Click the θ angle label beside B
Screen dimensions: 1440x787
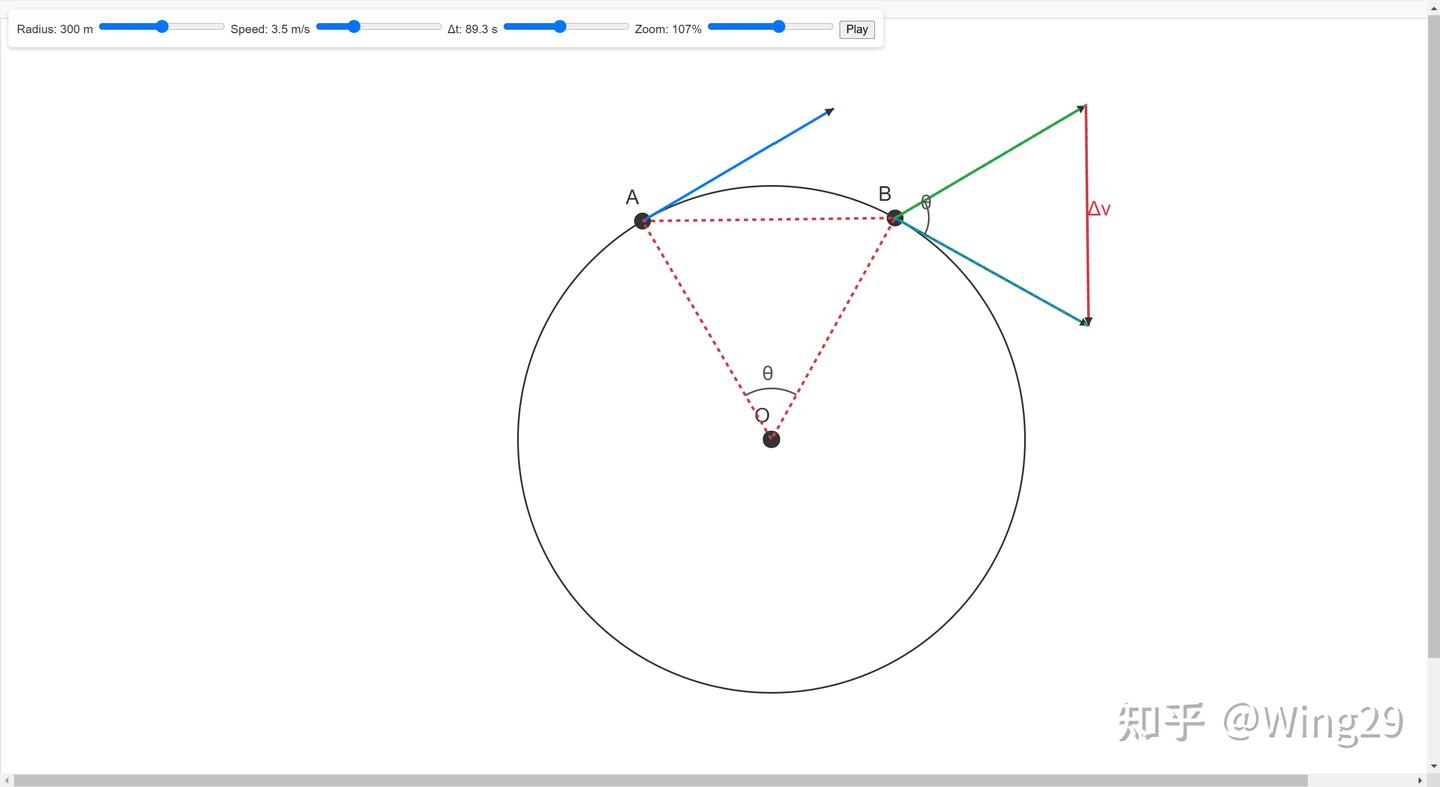926,202
